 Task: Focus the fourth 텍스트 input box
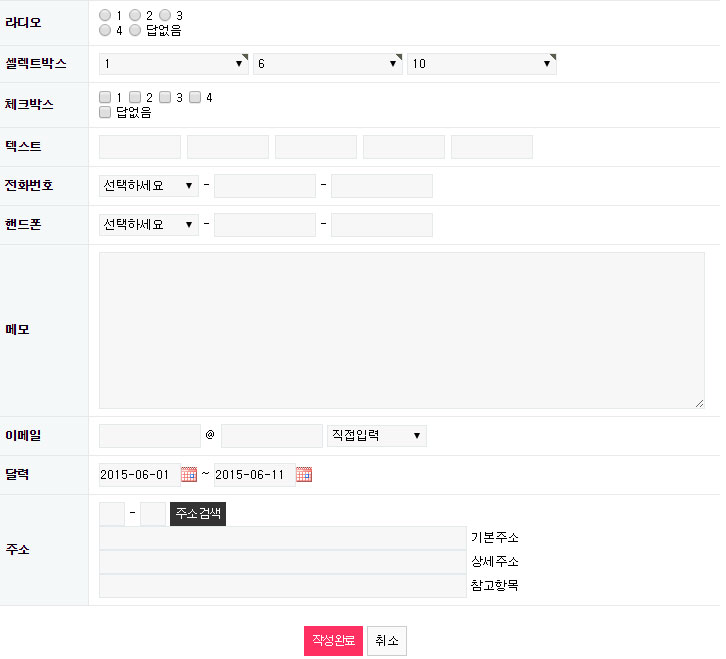tap(404, 147)
